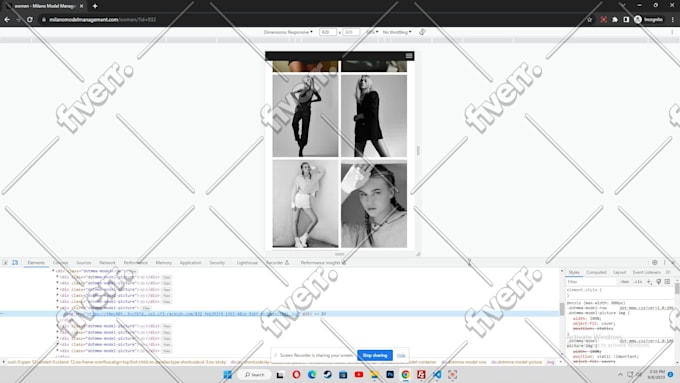Open the hamburger menu on the mobile page
This screenshot has width=680, height=383.
(x=409, y=56)
